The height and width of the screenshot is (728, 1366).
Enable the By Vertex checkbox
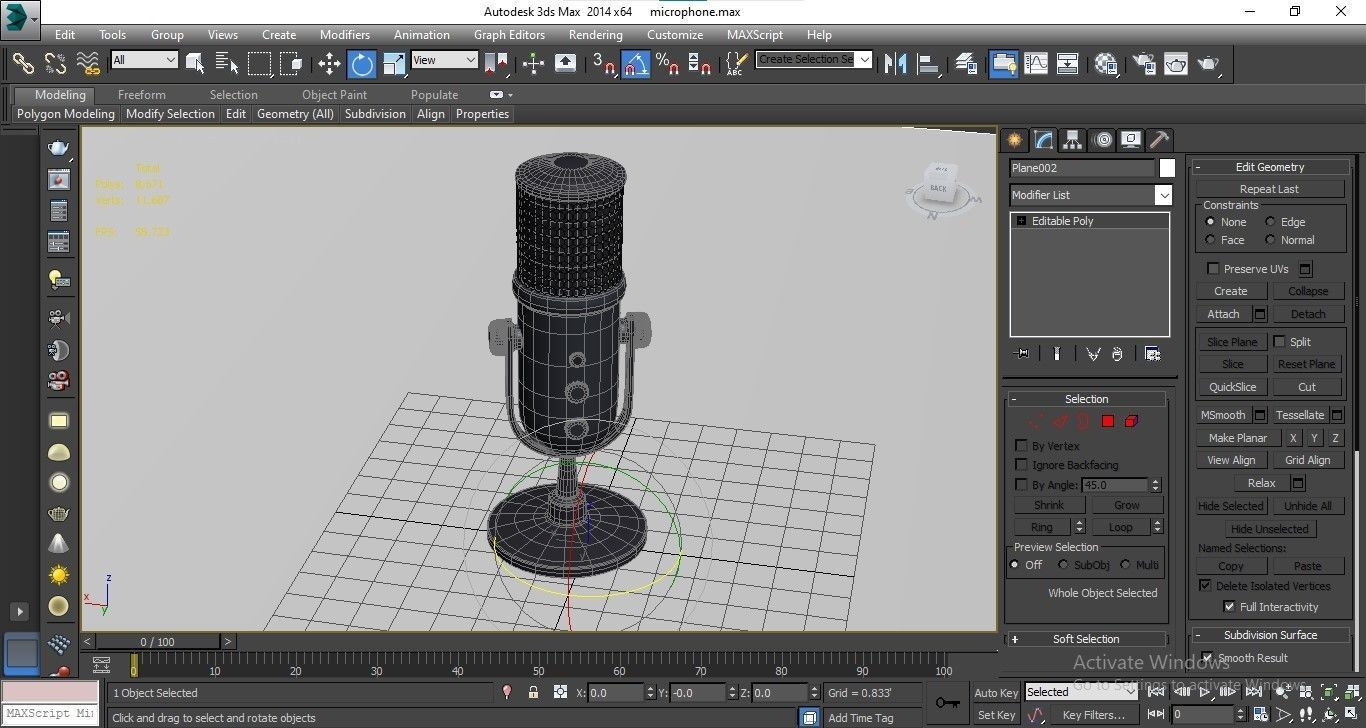[1021, 446]
